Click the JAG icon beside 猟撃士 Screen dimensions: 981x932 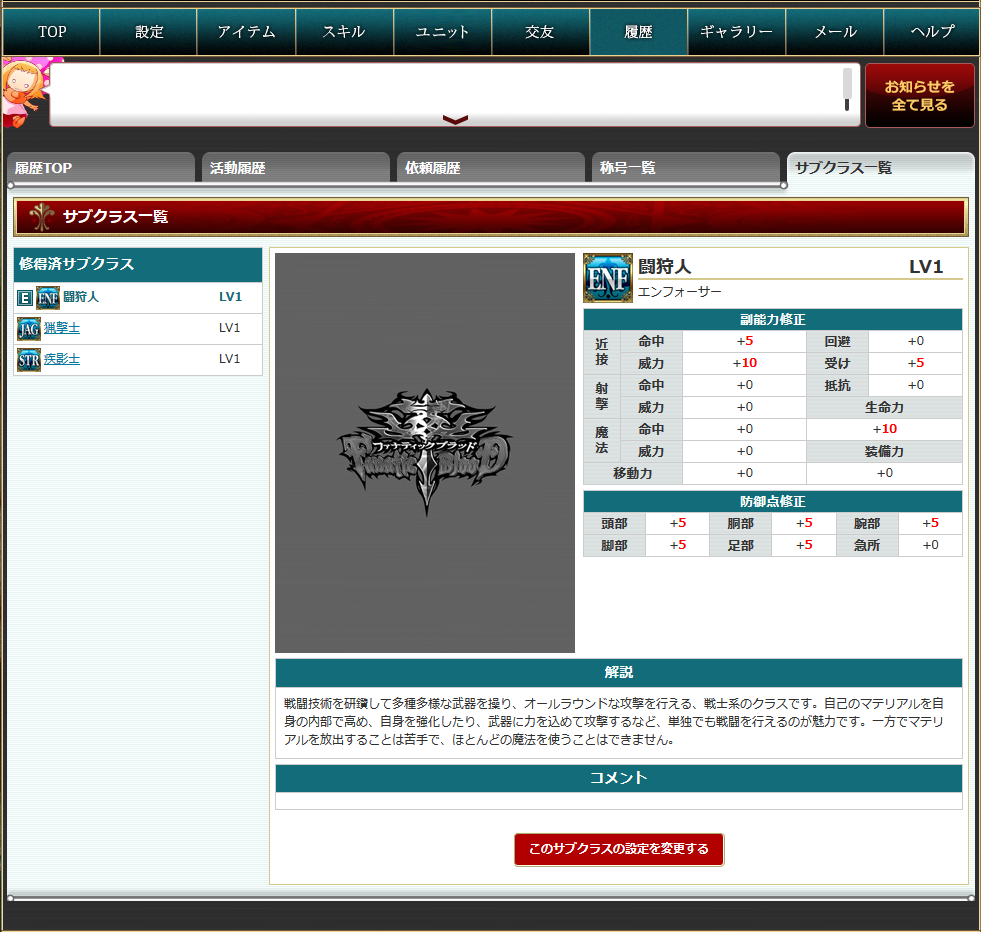click(x=29, y=328)
